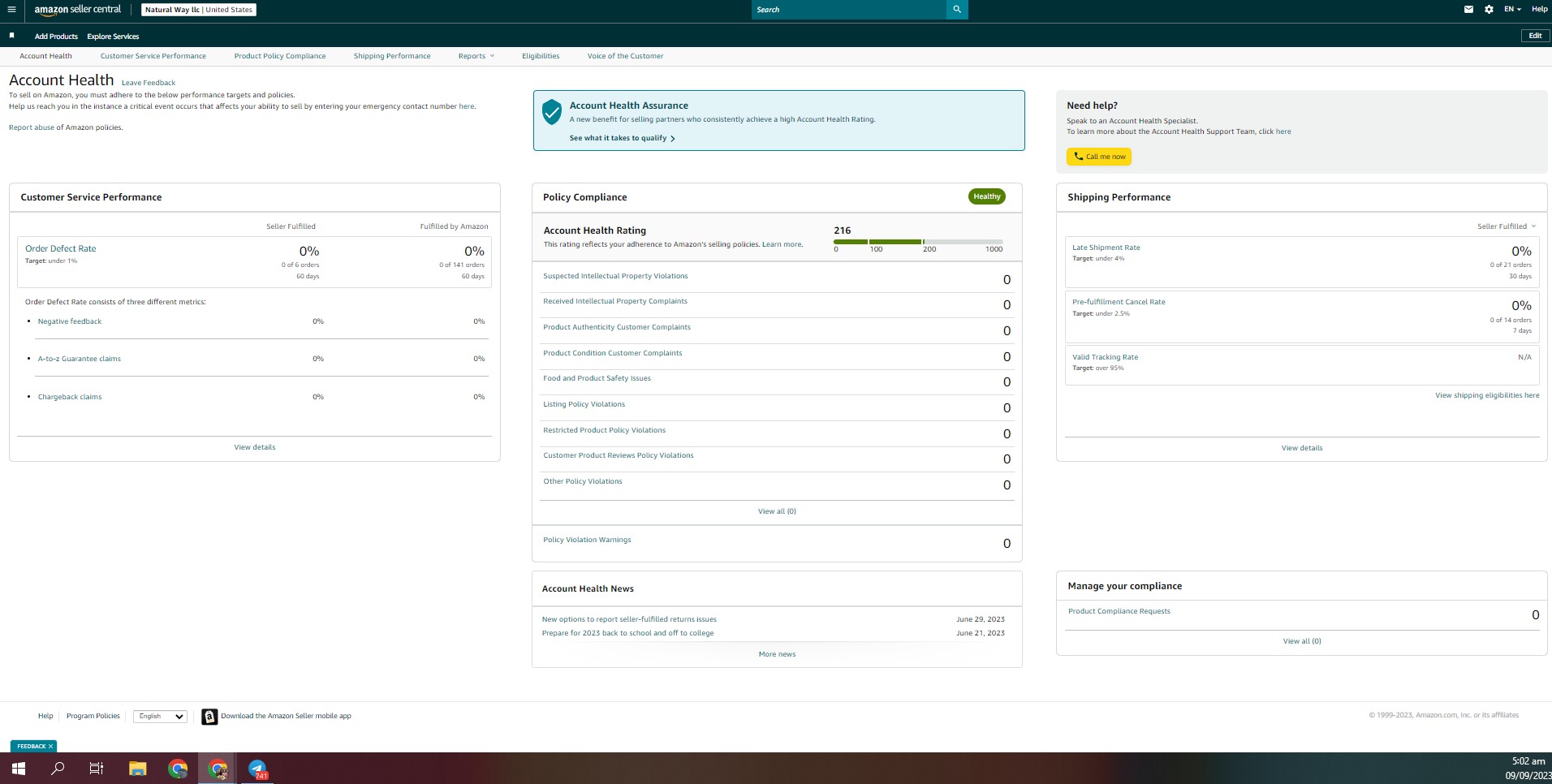Open the Windows Start menu
The width and height of the screenshot is (1552, 784).
pyautogui.click(x=19, y=768)
